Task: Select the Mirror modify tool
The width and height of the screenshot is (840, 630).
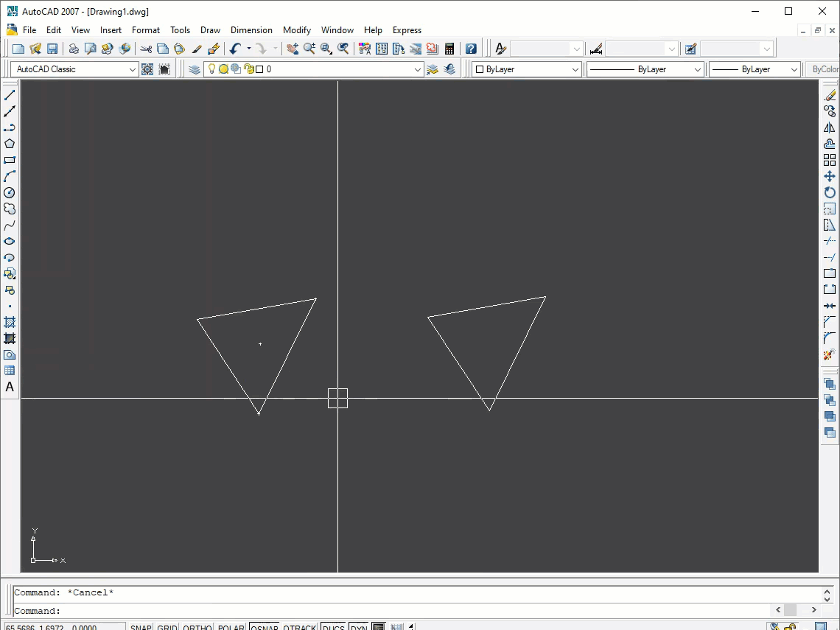Action: (x=830, y=128)
